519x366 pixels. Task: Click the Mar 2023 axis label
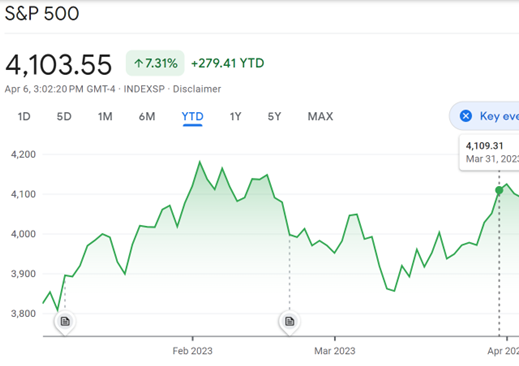point(335,351)
